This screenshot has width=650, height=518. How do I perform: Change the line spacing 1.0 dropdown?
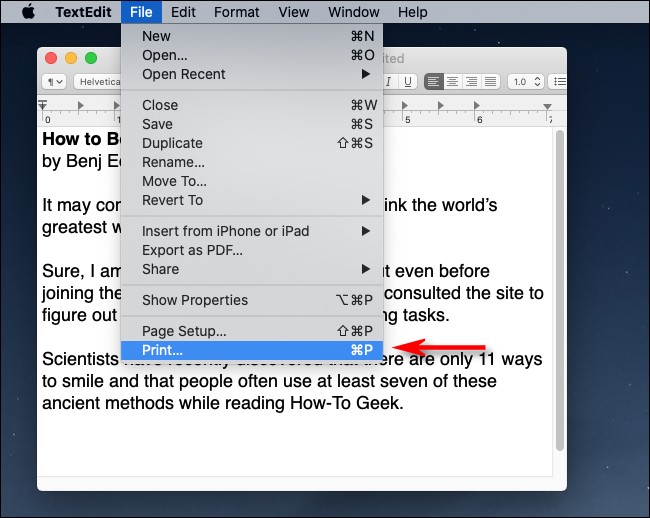(525, 82)
